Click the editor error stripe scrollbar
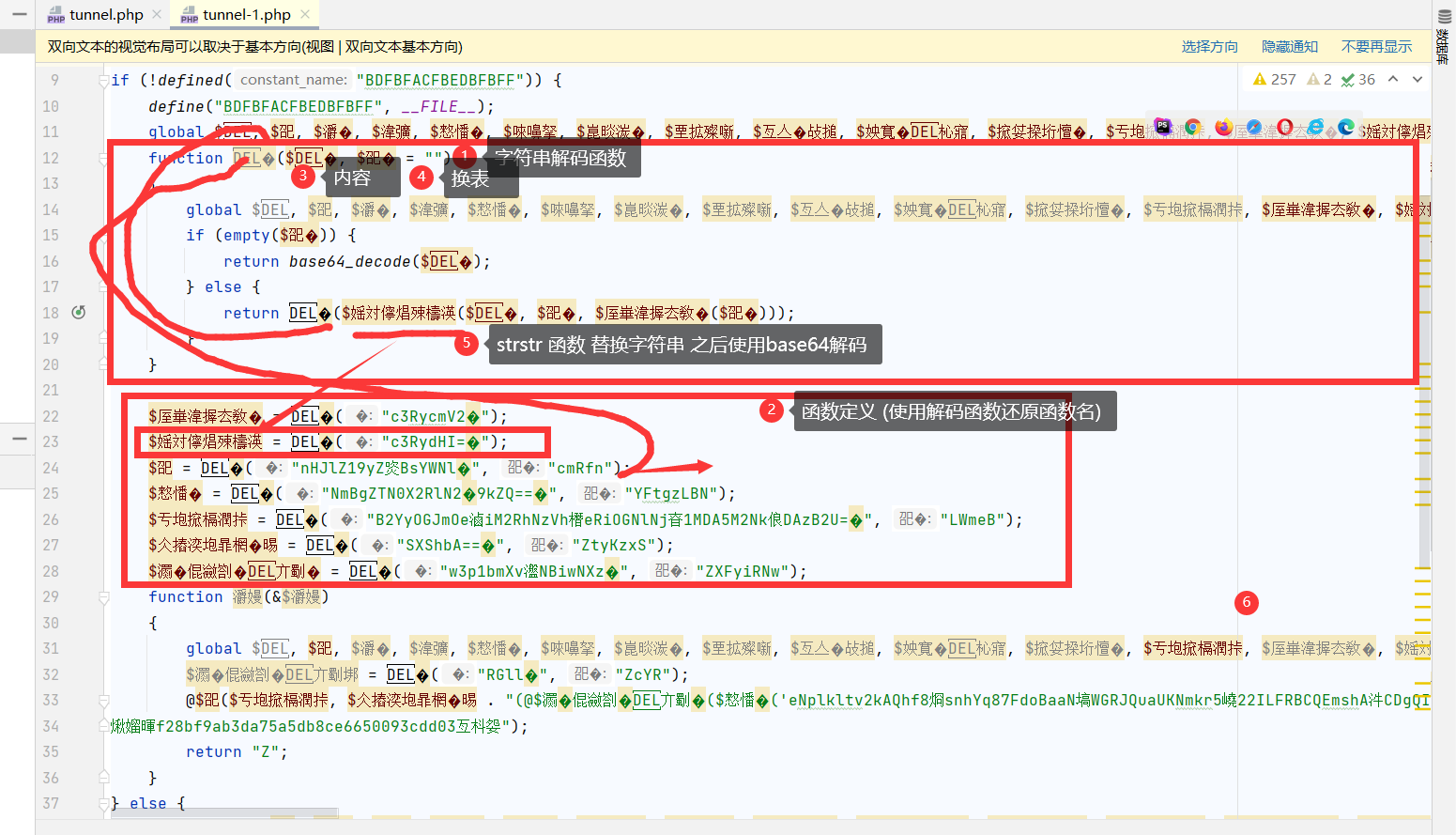 [1424, 441]
